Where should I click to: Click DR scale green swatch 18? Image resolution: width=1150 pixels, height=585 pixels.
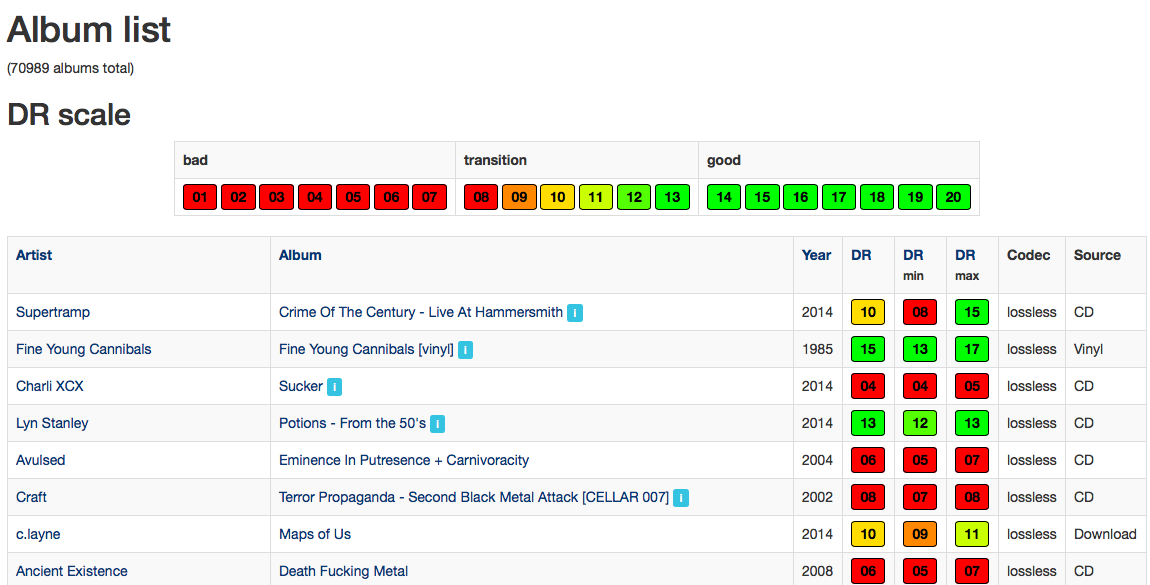876,197
